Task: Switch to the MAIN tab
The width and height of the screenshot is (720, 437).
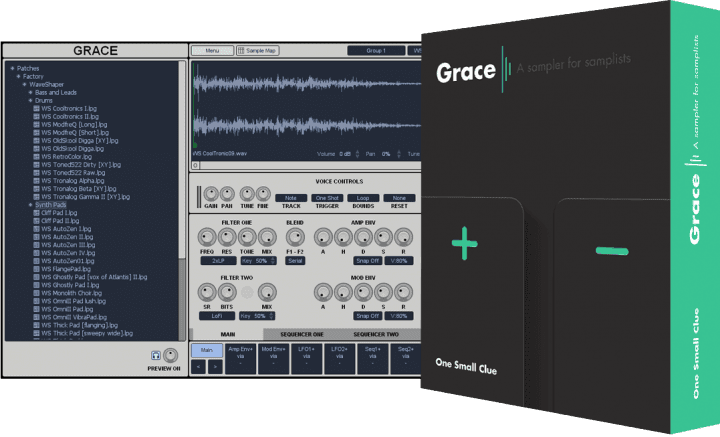Action: [228, 334]
